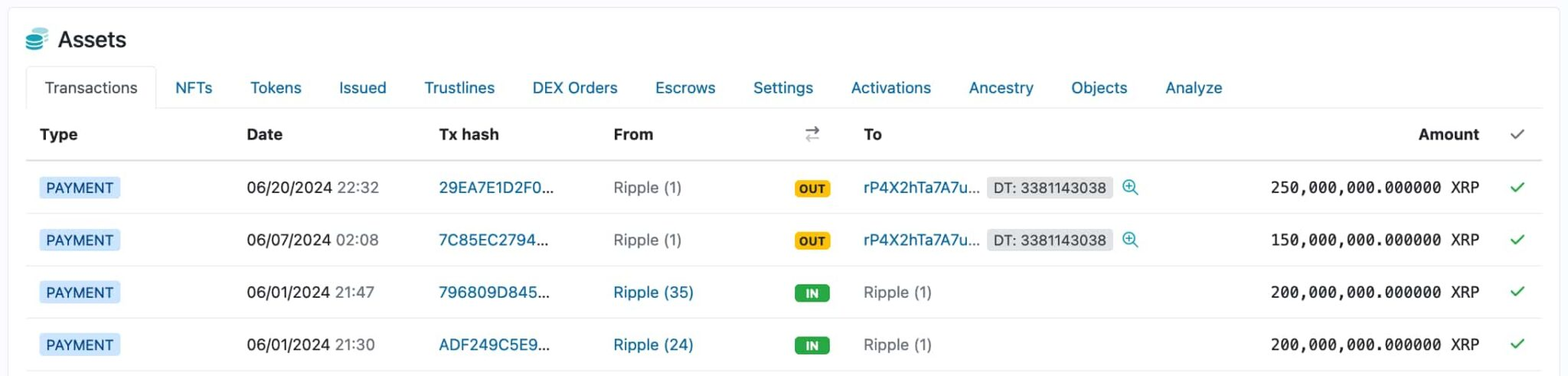This screenshot has height=376, width=1568.
Task: Click PAYMENT type badge on 06/01/2024 21:47 row
Action: coord(80,293)
